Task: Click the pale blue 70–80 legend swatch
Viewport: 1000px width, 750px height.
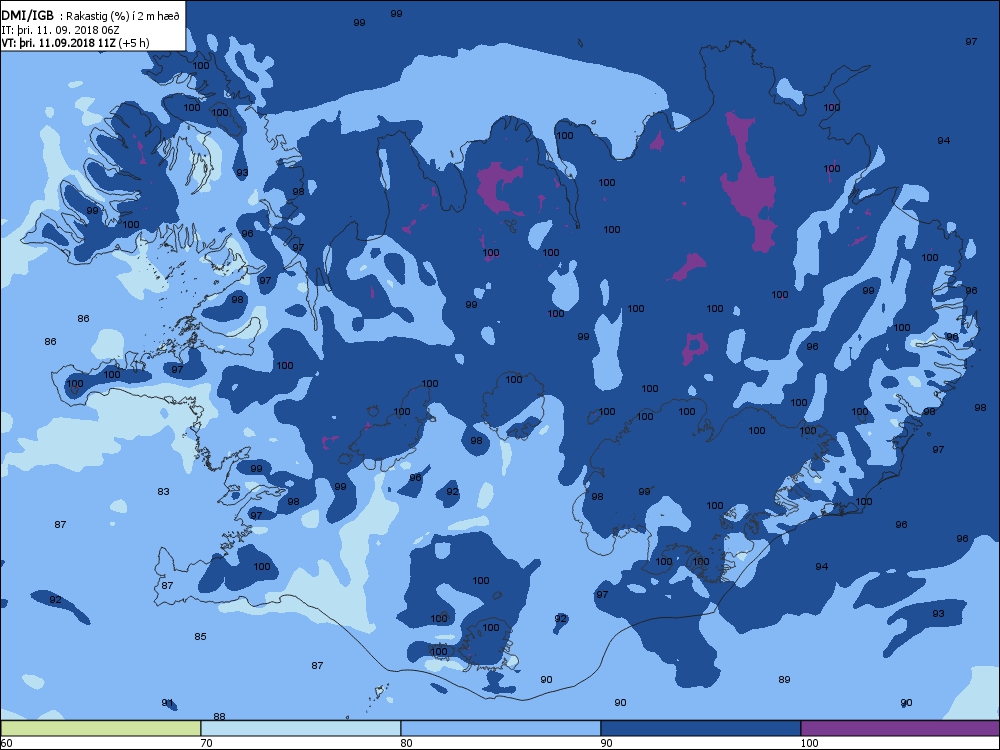Action: (x=300, y=728)
